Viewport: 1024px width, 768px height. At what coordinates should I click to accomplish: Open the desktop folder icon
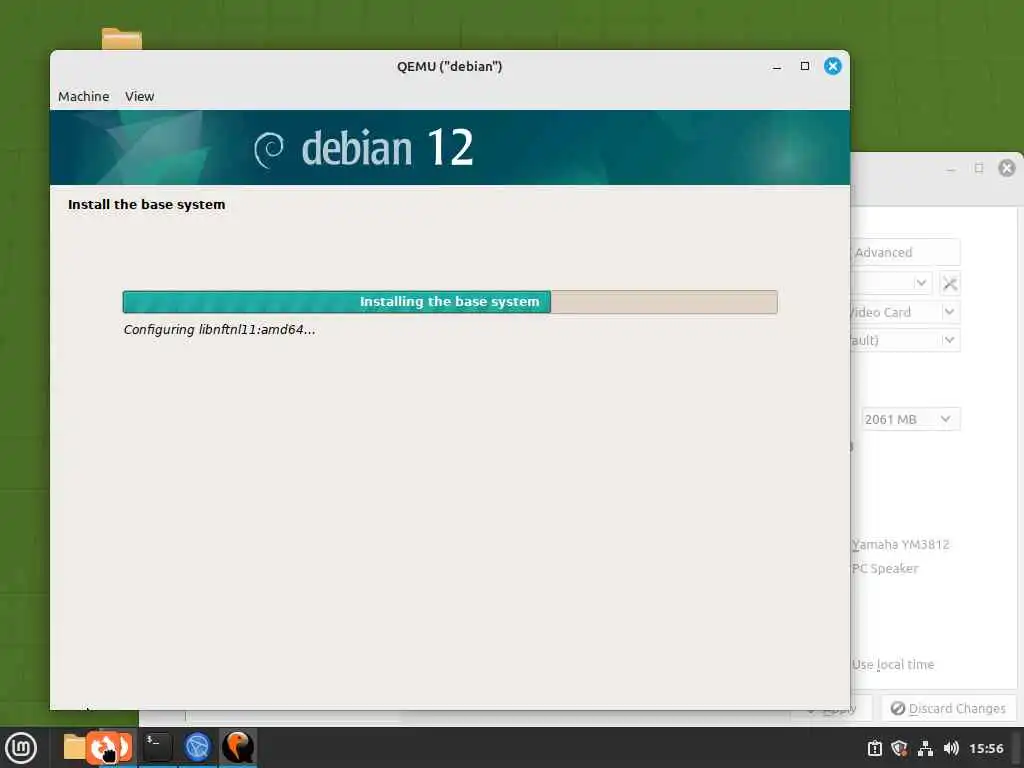coord(121,39)
